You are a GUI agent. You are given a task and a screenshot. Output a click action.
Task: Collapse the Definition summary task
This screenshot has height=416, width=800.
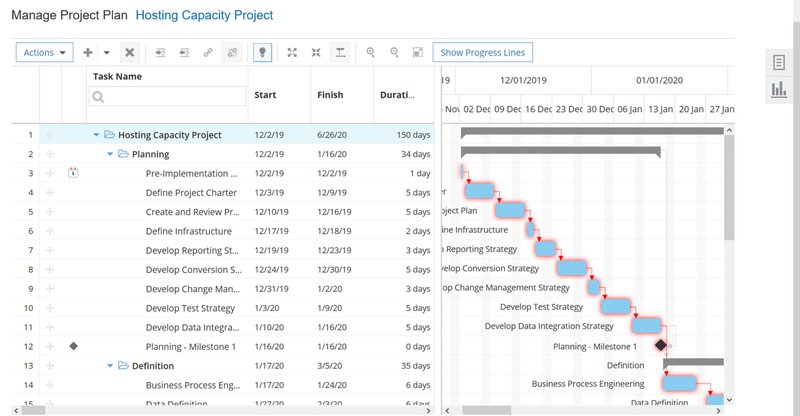coord(111,366)
